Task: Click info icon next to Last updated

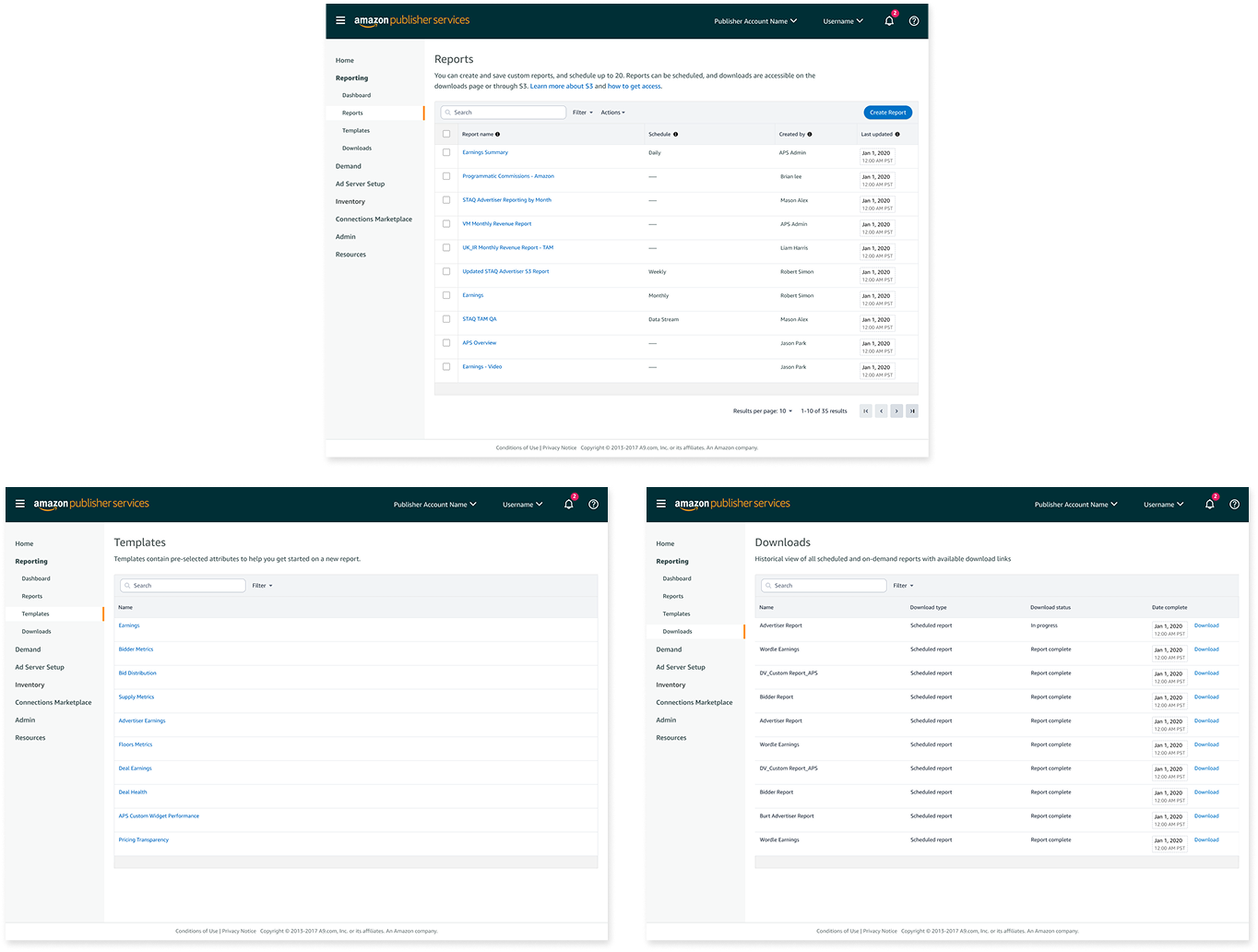Action: tap(897, 135)
